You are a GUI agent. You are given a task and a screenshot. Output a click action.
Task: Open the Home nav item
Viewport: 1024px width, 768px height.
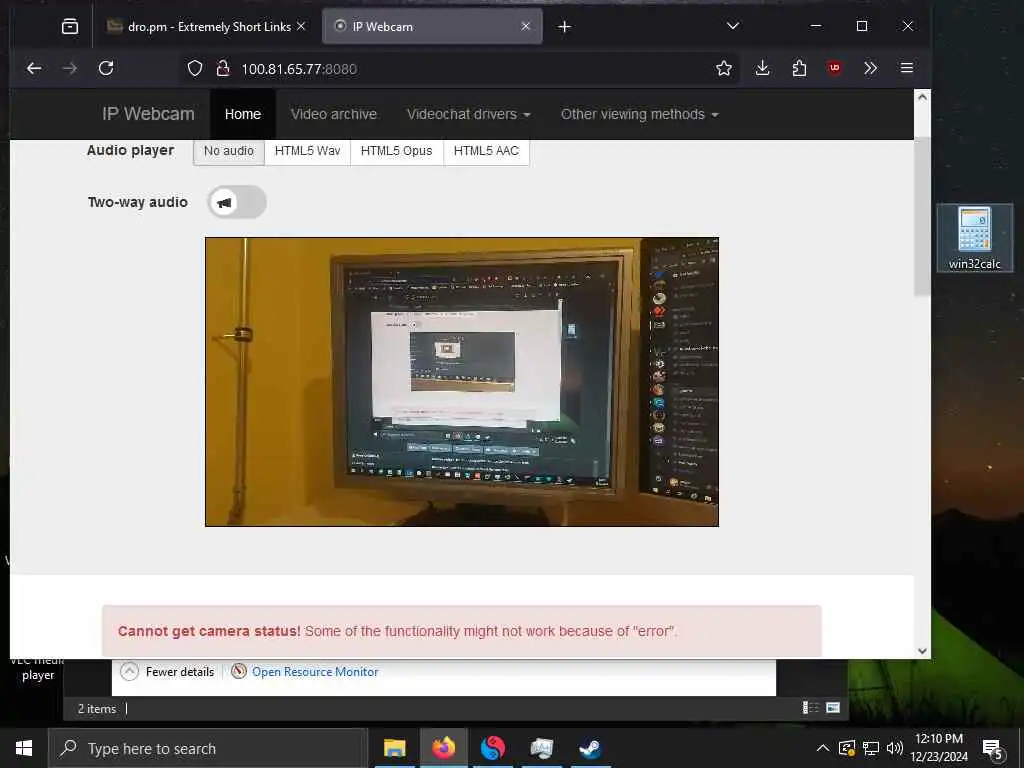coord(243,114)
